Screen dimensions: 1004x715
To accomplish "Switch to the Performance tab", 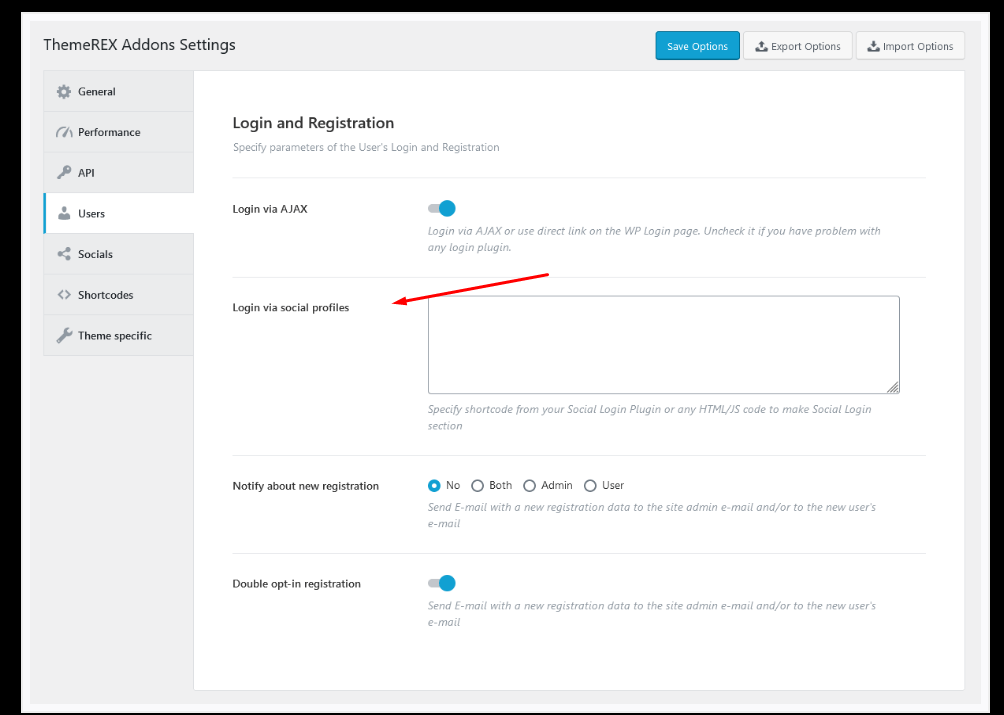I will [118, 133].
